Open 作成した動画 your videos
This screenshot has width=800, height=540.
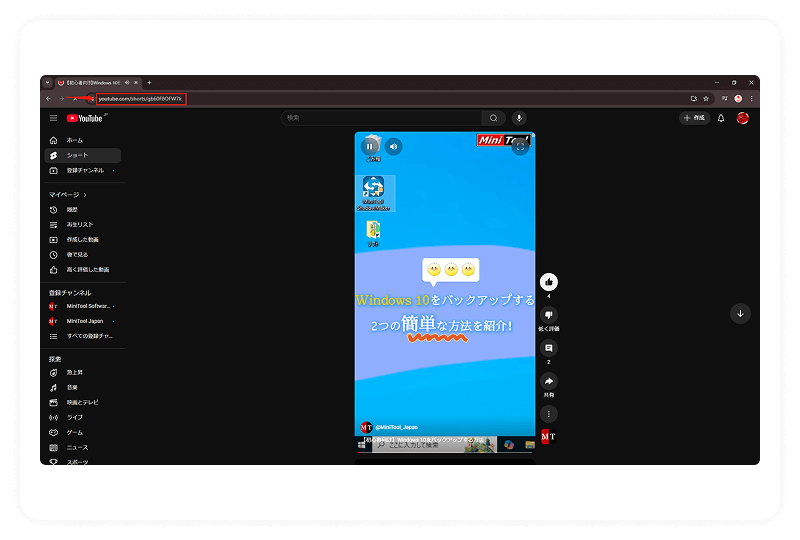tap(83, 239)
